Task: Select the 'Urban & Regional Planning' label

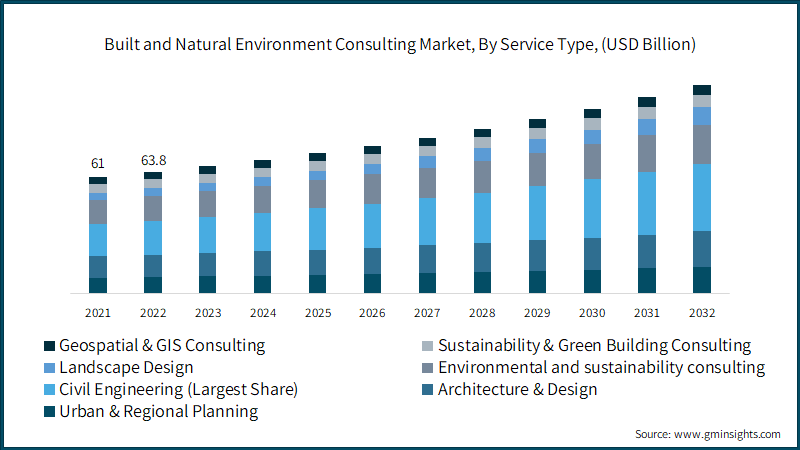Action: pyautogui.click(x=159, y=411)
